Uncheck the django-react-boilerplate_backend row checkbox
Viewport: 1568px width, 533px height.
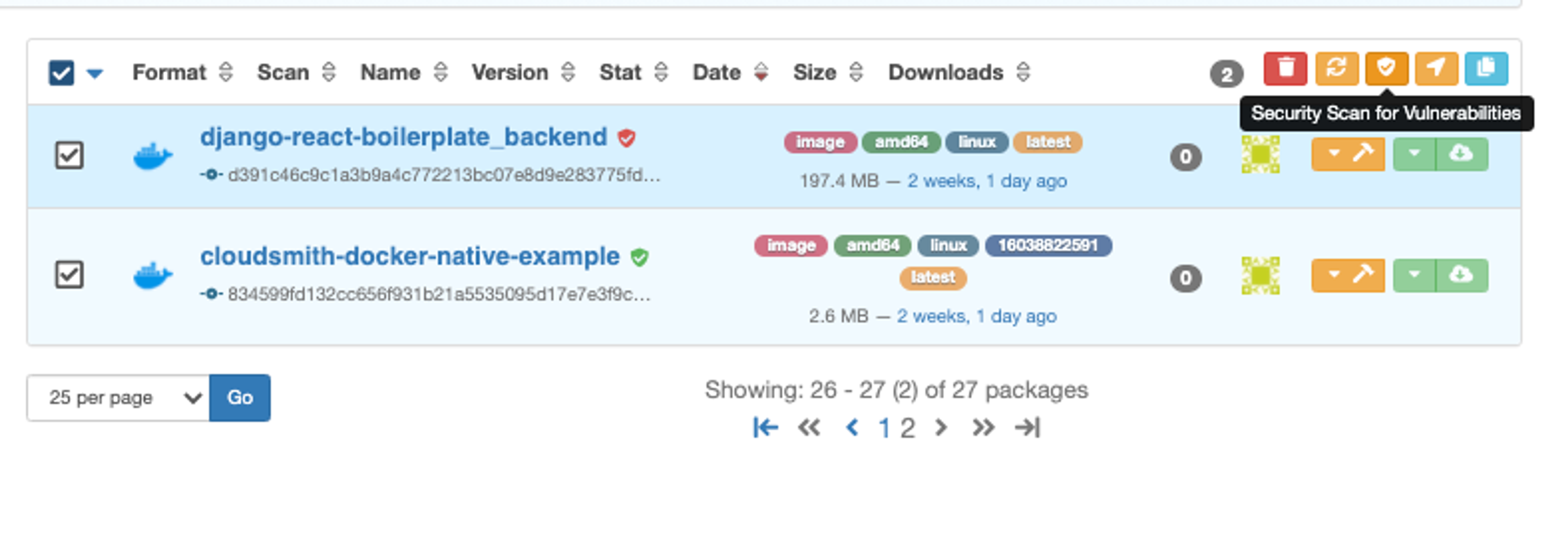(69, 155)
